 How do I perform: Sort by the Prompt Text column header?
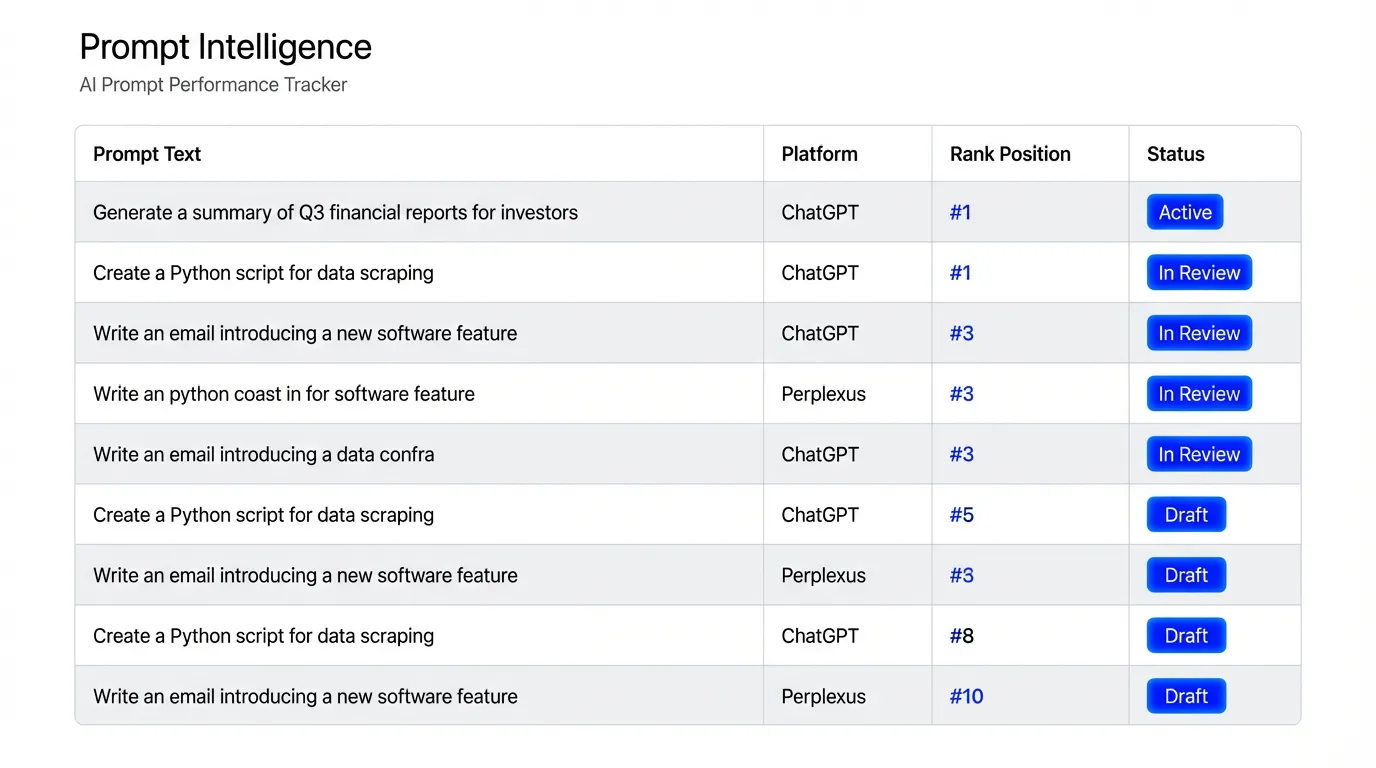pyautogui.click(x=147, y=154)
